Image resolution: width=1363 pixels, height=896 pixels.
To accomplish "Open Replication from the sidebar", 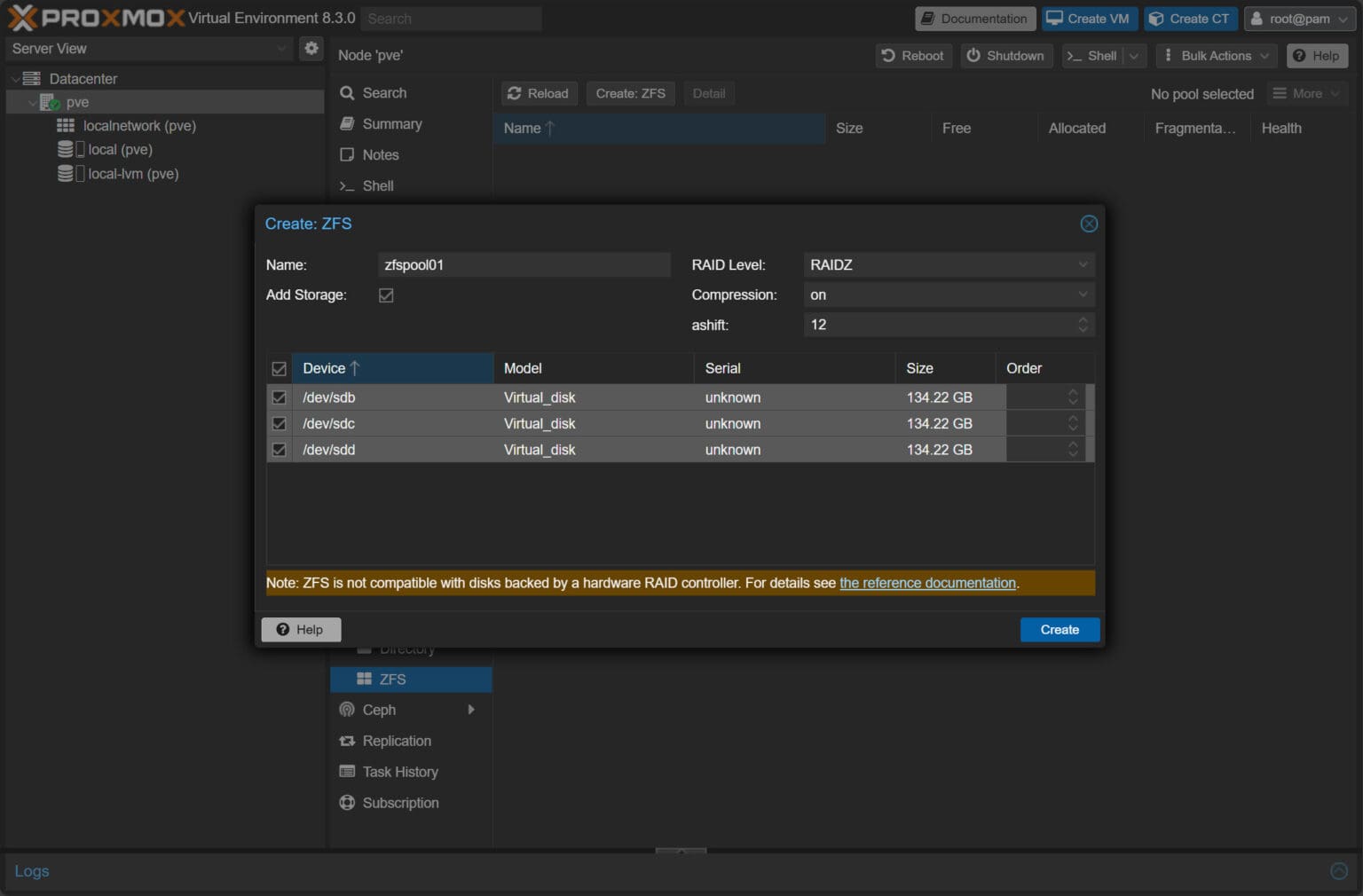I will point(397,741).
